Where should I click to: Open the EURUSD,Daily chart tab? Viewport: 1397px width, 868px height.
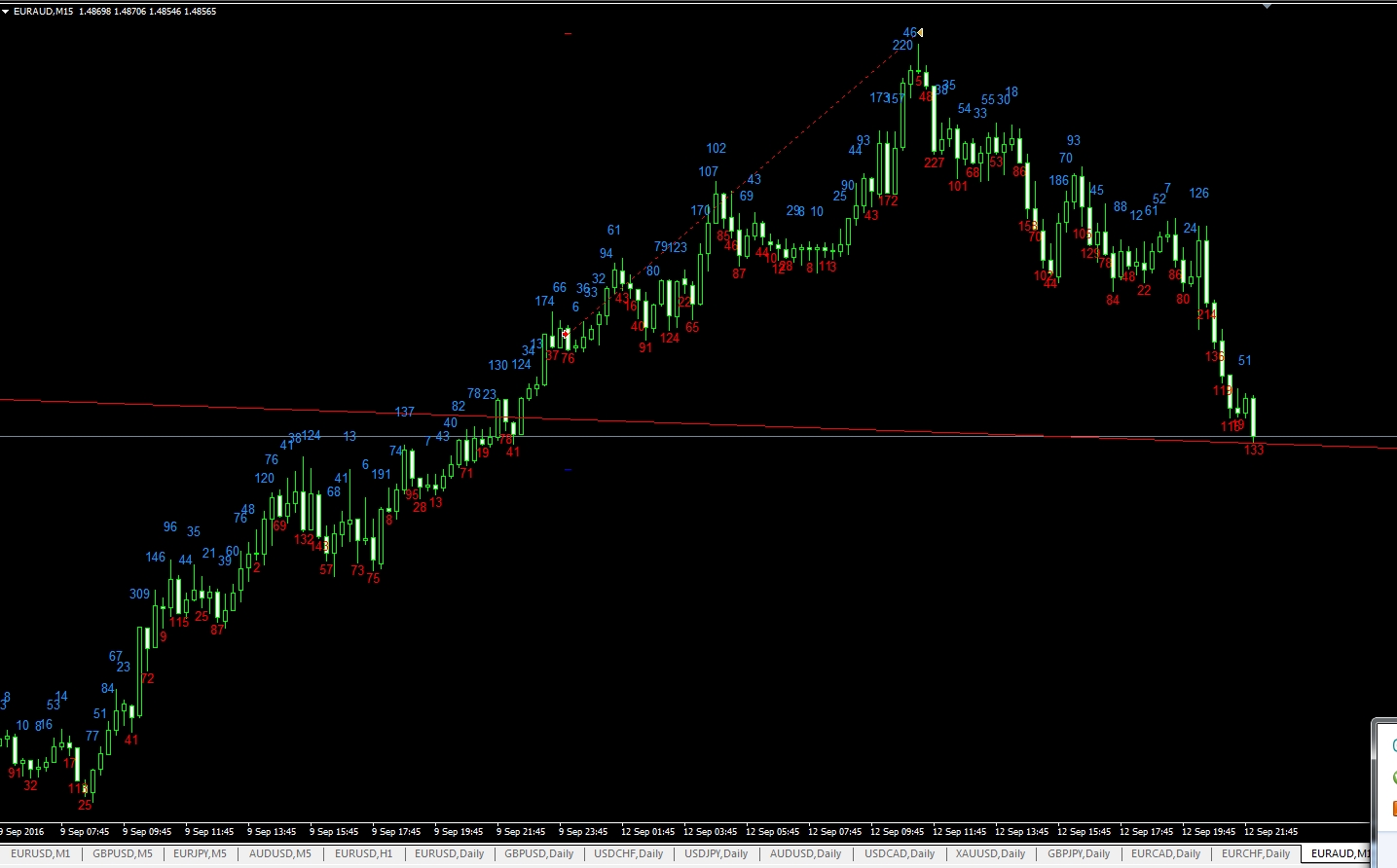coord(449,853)
